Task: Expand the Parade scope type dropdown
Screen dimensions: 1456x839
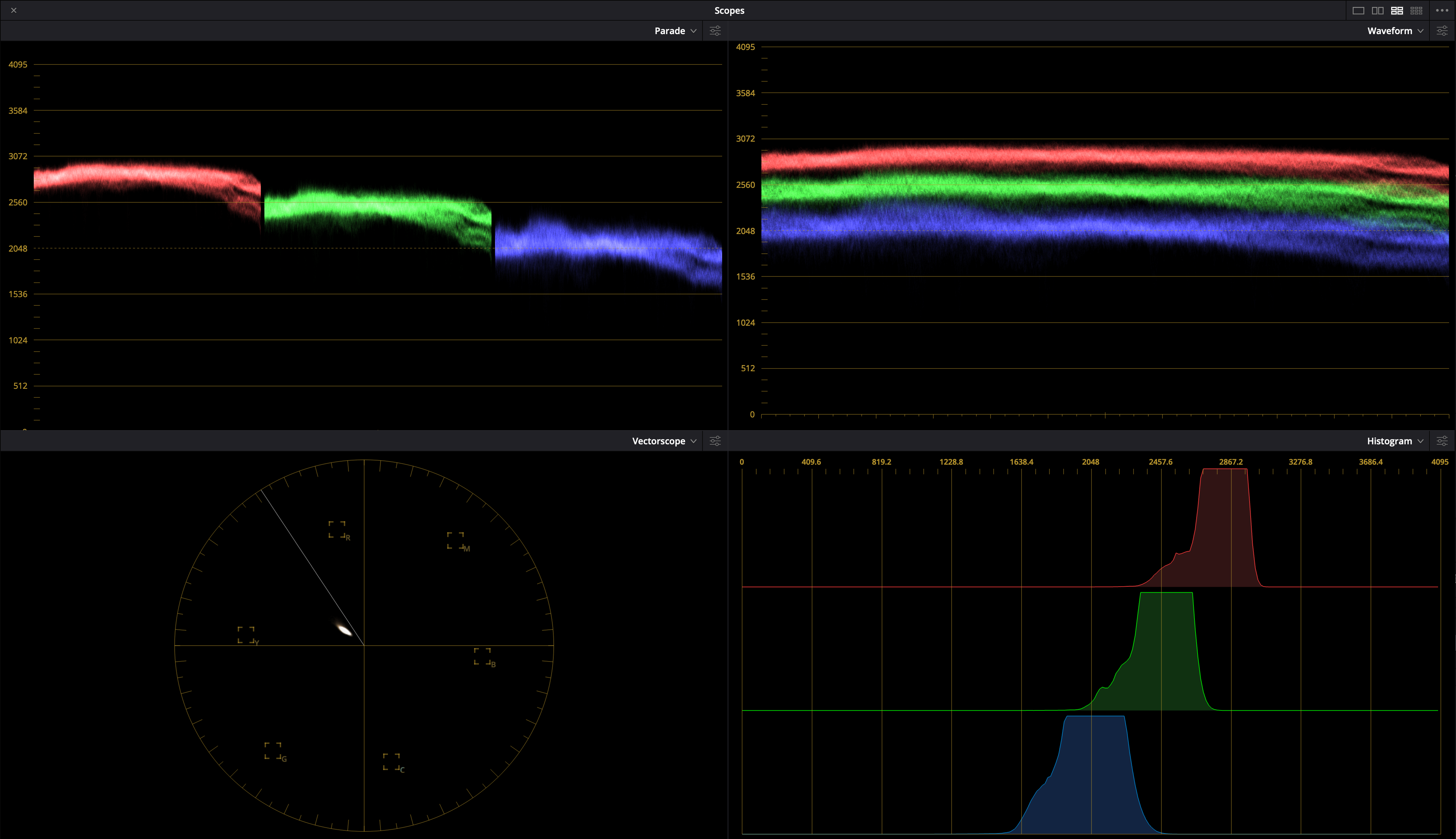Action: tap(694, 31)
